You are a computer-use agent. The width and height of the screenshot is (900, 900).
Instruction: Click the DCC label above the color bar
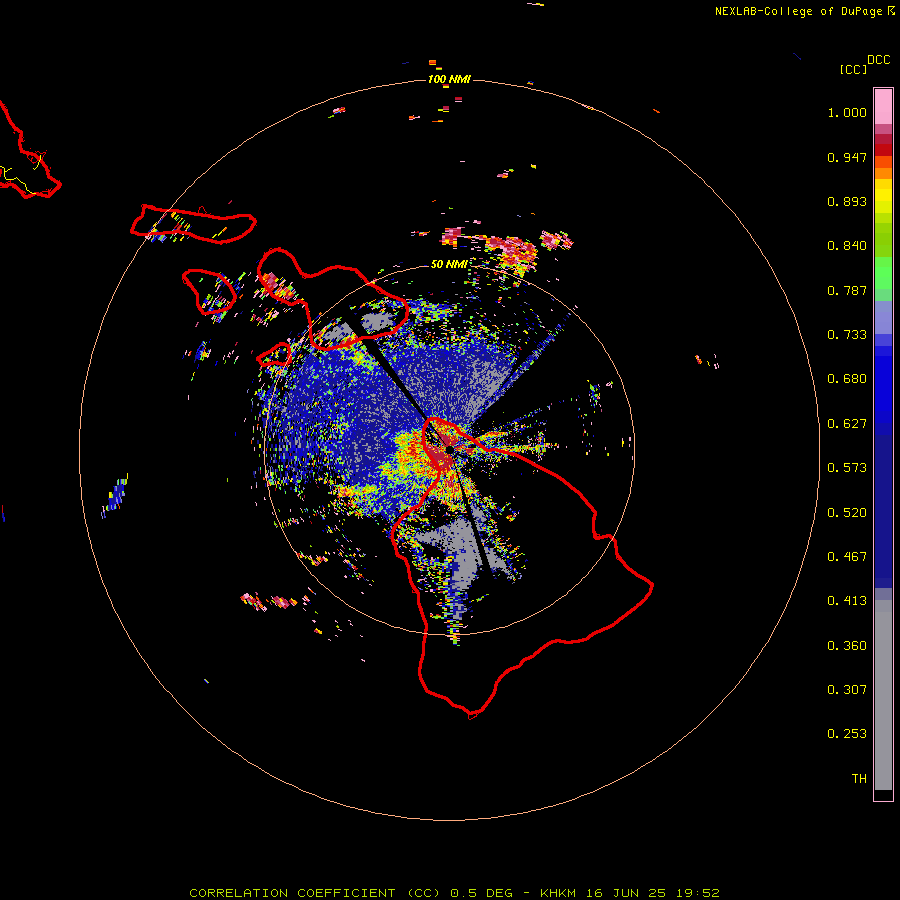click(878, 60)
